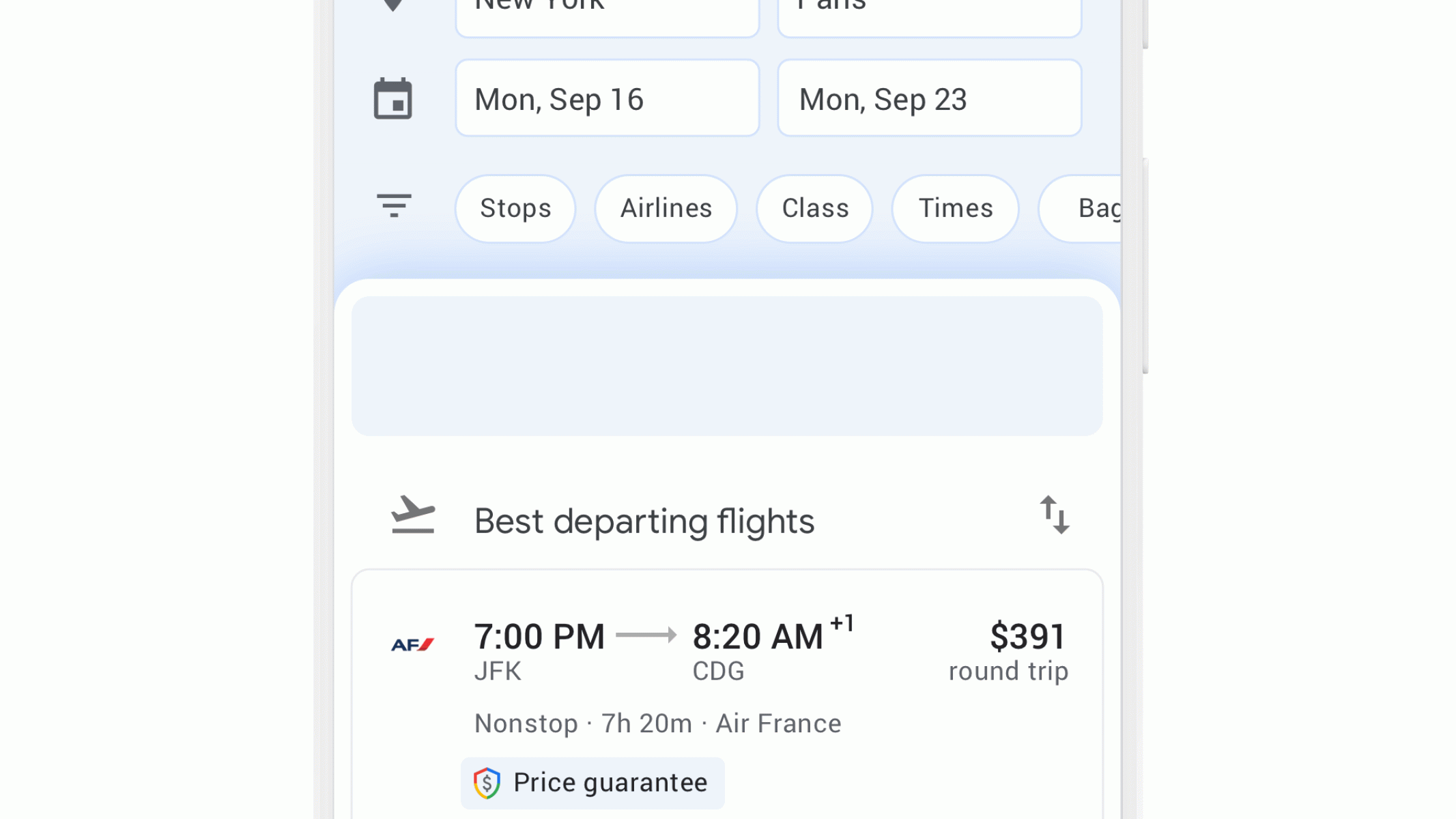Click the Air France airline logo

click(x=412, y=644)
